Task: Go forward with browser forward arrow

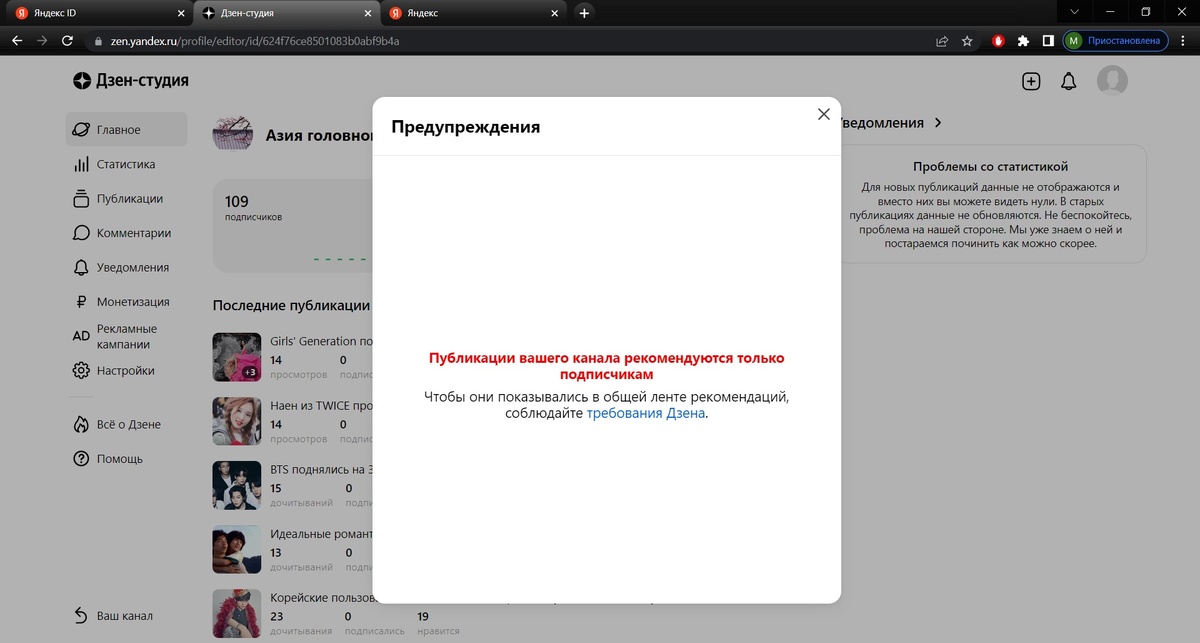Action: click(x=42, y=41)
